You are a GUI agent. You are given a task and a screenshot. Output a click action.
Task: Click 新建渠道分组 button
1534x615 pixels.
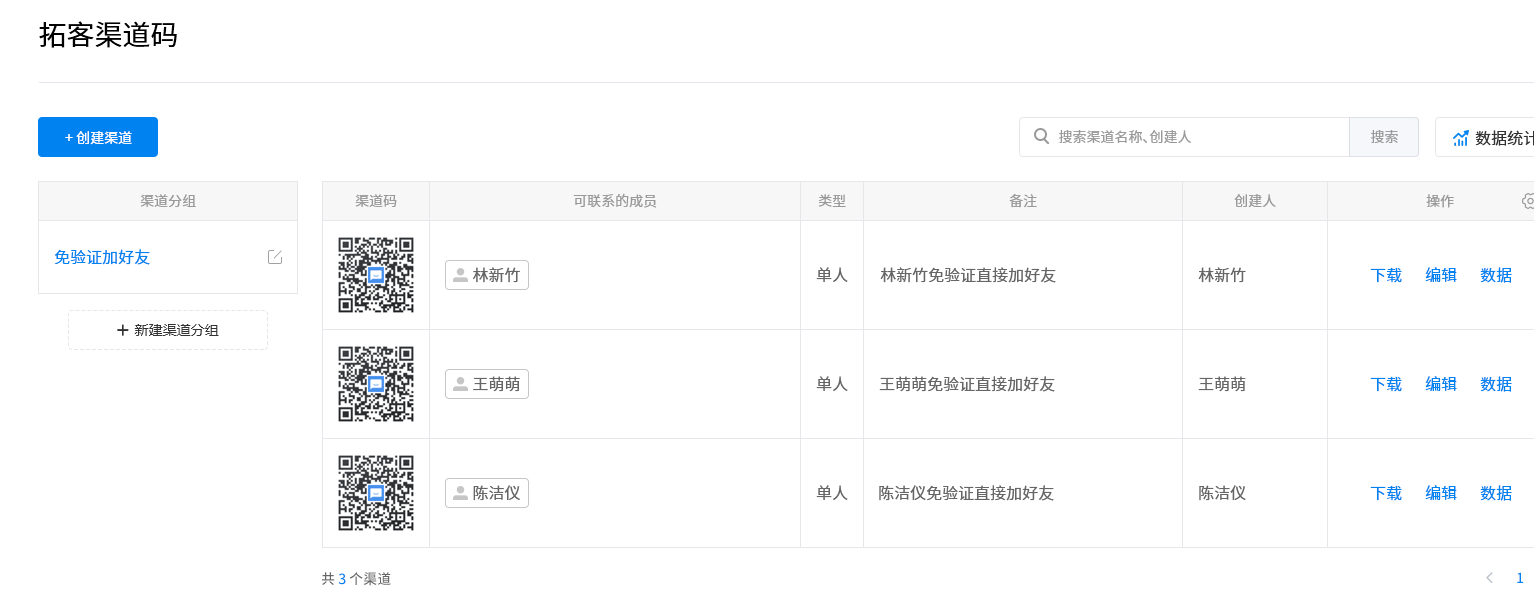pyautogui.click(x=168, y=330)
